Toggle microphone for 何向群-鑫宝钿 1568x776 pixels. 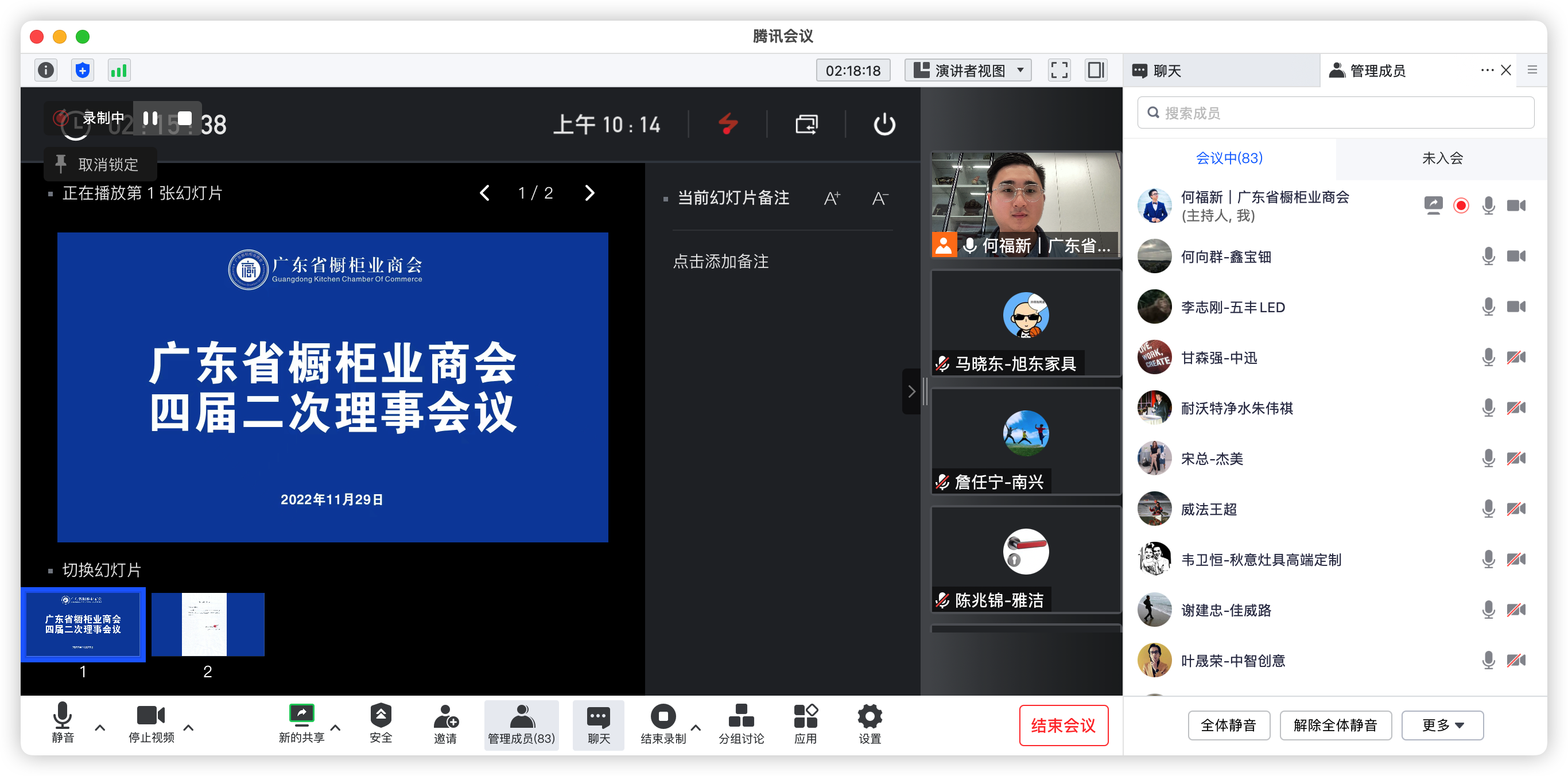[x=1488, y=256]
